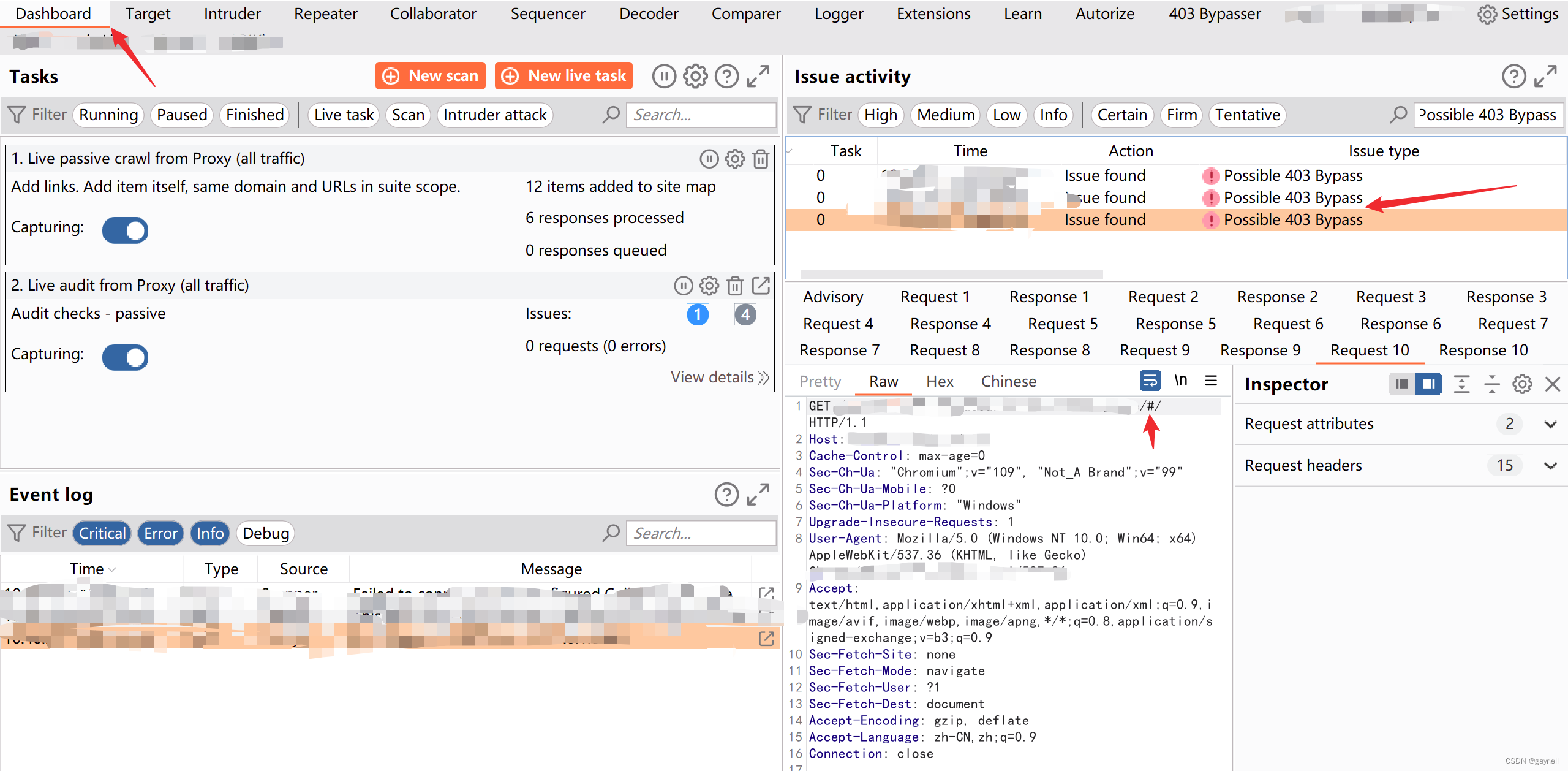Click the New scan button
Image resolution: width=1568 pixels, height=771 pixels.
(431, 76)
